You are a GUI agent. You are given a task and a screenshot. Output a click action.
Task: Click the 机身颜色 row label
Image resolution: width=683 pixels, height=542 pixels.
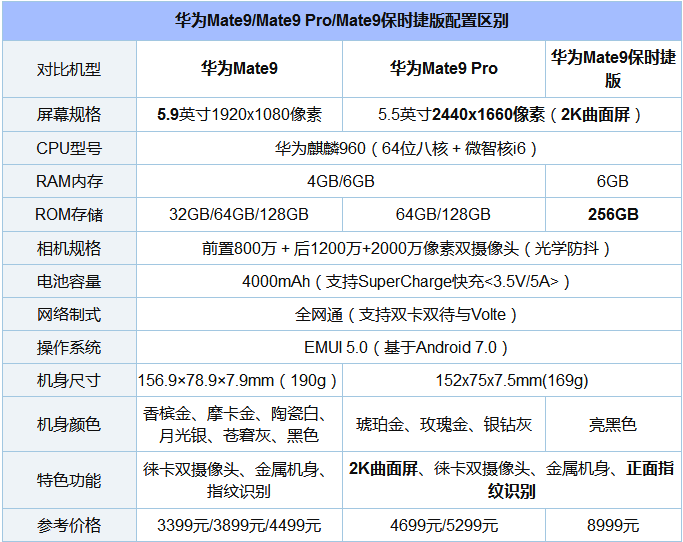[69, 424]
